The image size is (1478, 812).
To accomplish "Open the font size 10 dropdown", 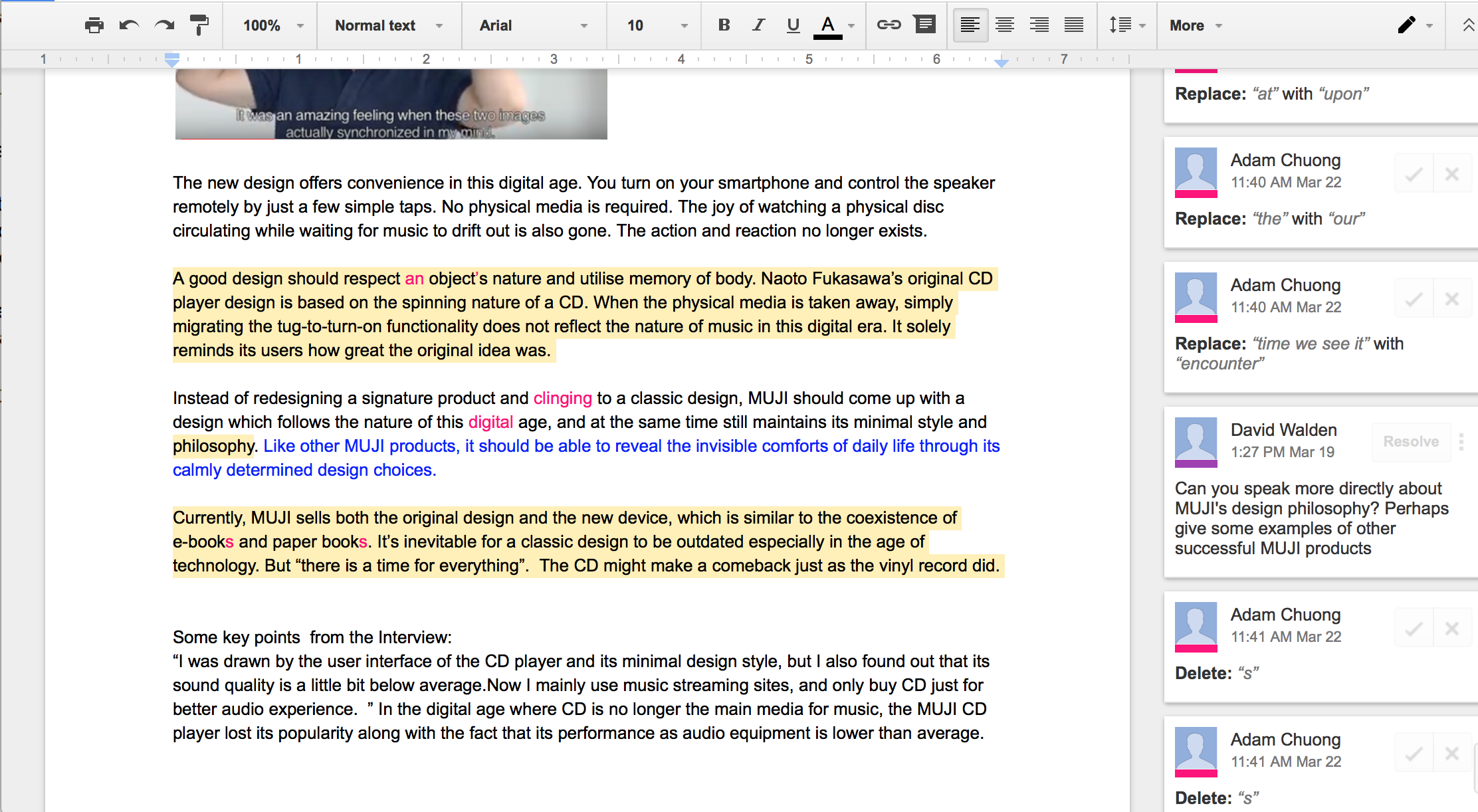I will pyautogui.click(x=657, y=25).
